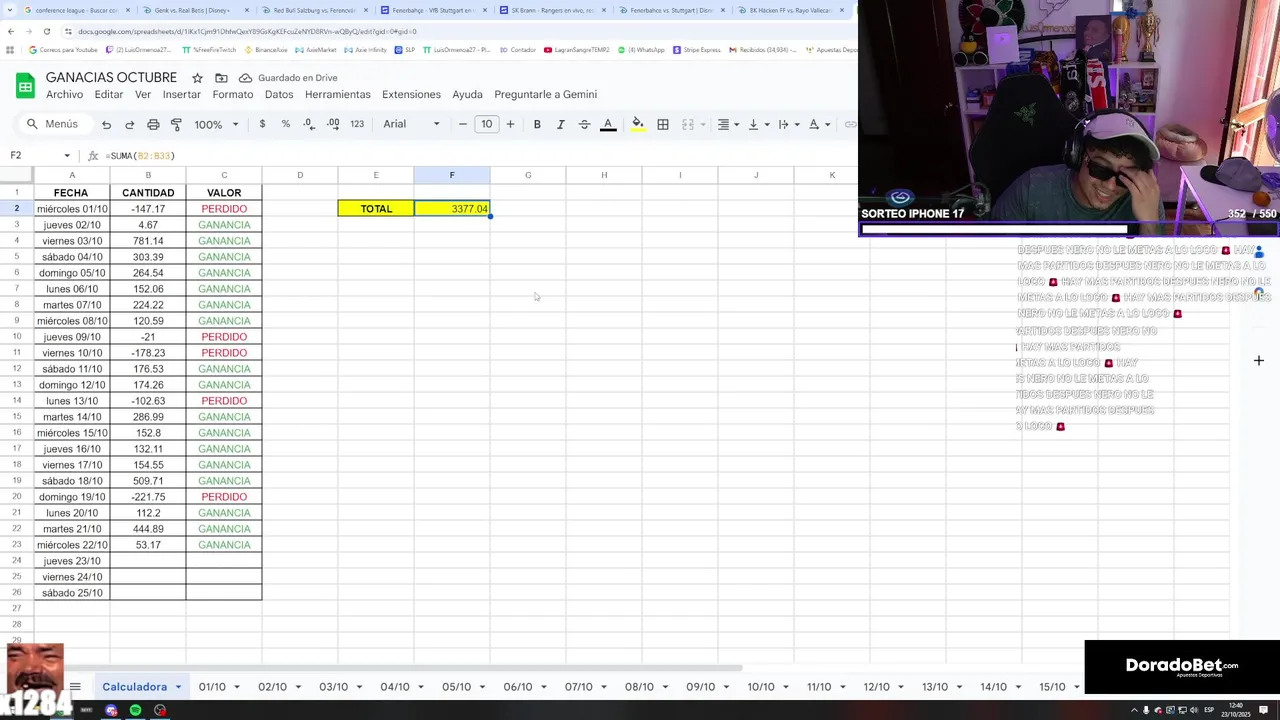This screenshot has height=720, width=1280.
Task: Open the fill color picker
Action: [638, 124]
